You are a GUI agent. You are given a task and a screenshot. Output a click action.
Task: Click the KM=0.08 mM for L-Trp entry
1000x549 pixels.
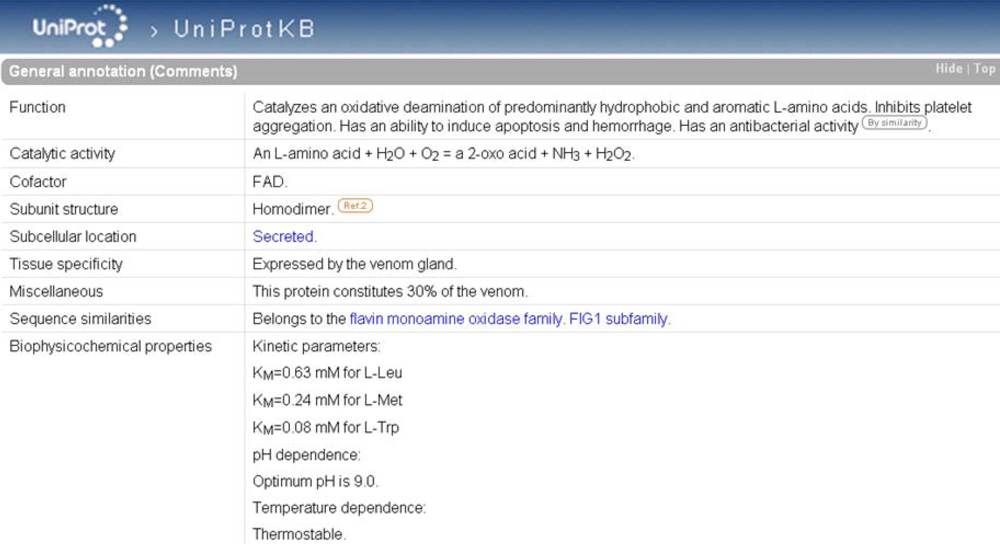tap(326, 428)
